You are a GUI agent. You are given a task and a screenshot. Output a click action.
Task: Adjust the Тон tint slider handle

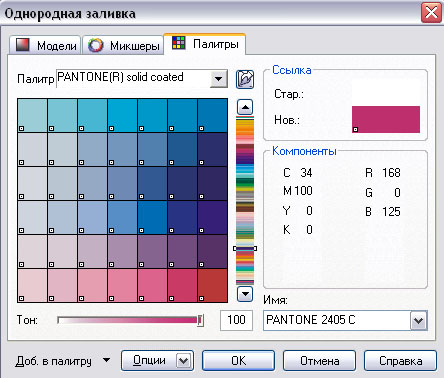[x=200, y=320]
